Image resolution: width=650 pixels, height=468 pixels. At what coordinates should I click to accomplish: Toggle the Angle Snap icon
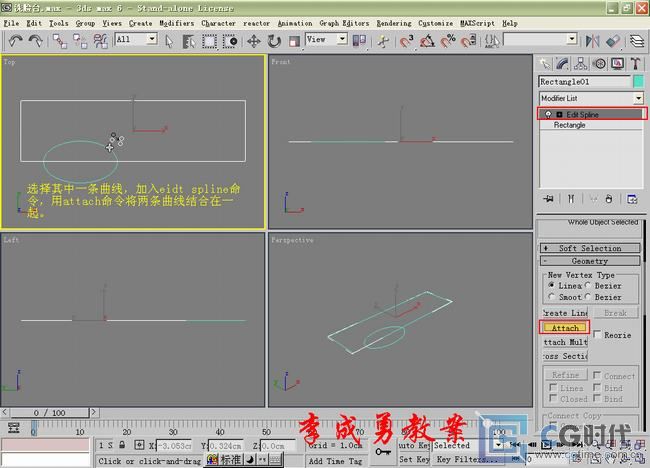(427, 41)
